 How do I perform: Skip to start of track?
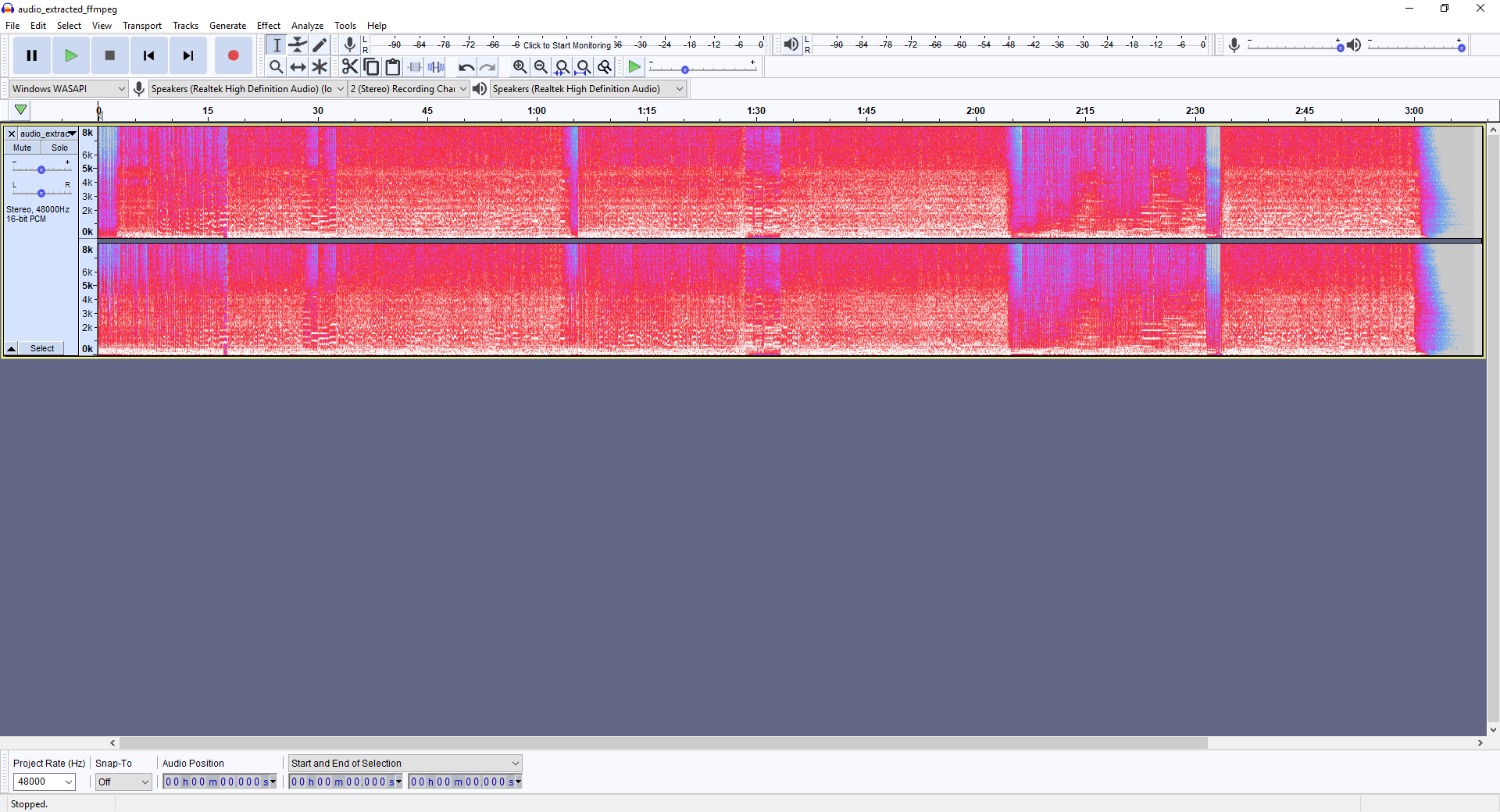coord(148,55)
